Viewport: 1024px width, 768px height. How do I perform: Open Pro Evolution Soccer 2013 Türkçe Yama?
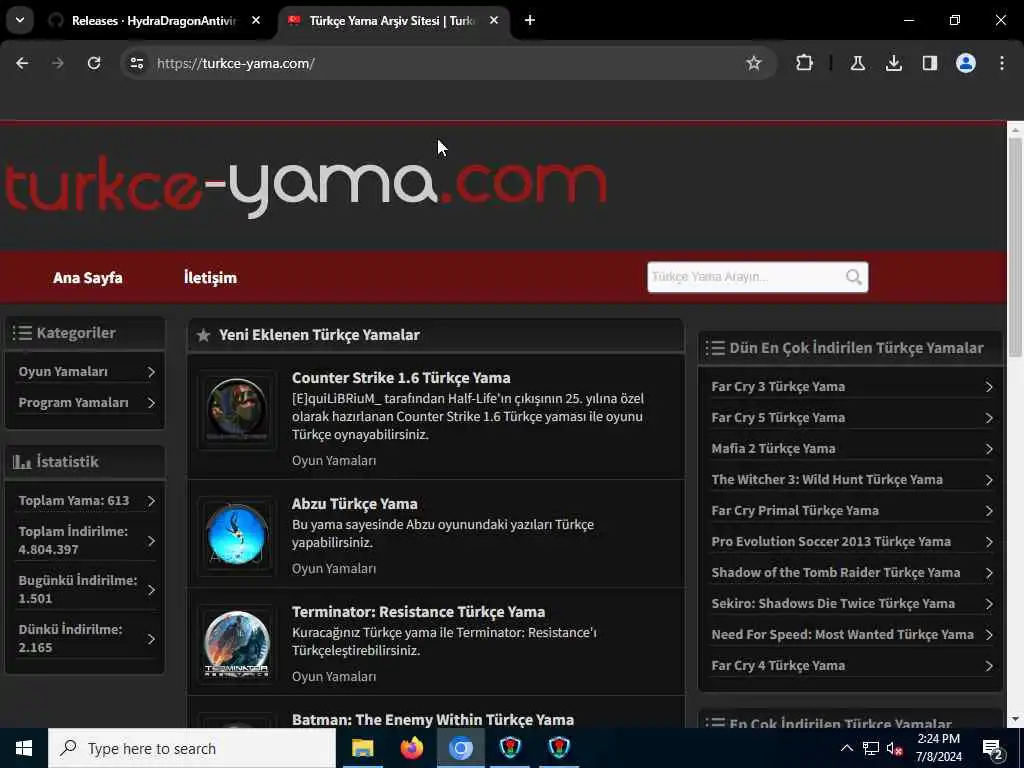[851, 541]
